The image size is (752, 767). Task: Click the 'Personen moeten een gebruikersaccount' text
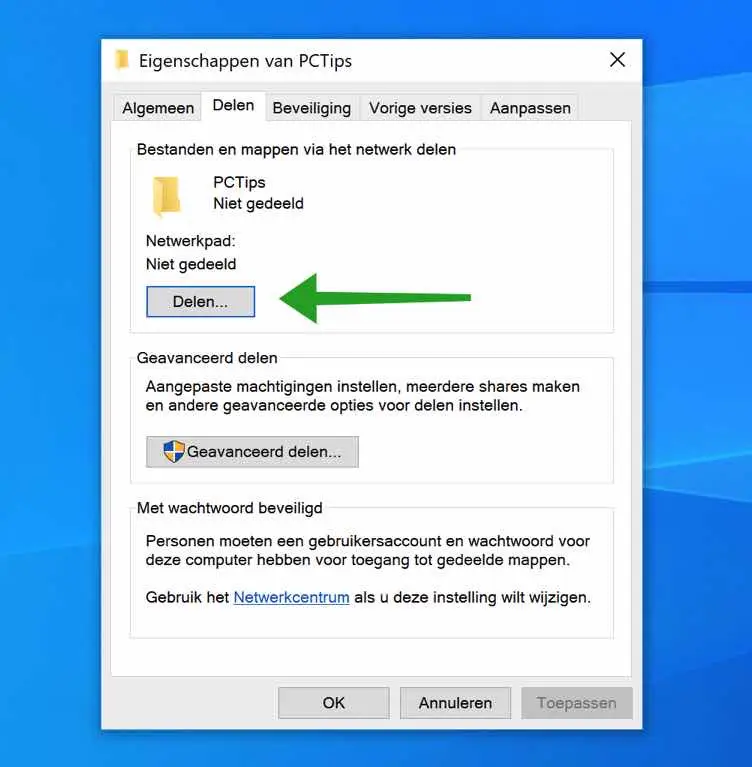368,550
